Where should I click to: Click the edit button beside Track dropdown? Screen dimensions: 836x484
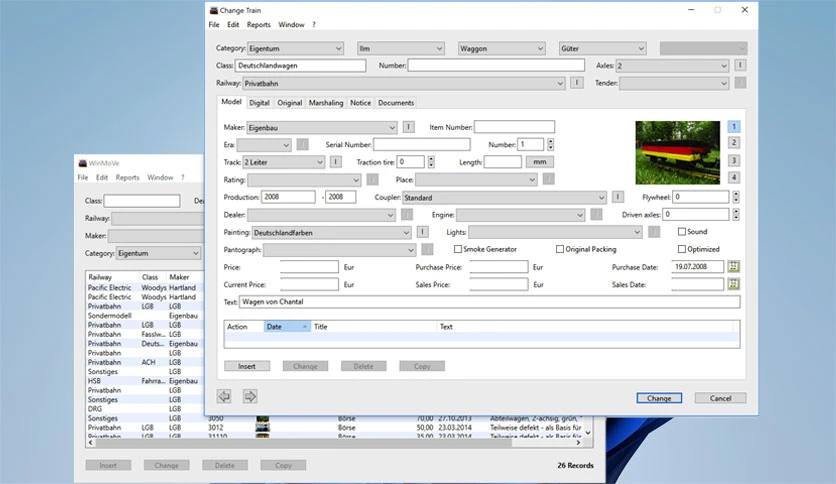(335, 162)
